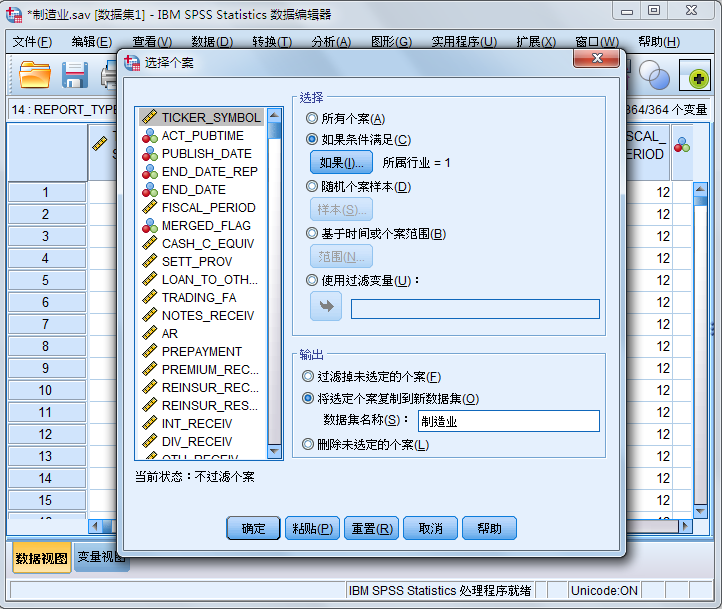
Task: Switch to 数据视图 tab
Action: click(x=41, y=558)
